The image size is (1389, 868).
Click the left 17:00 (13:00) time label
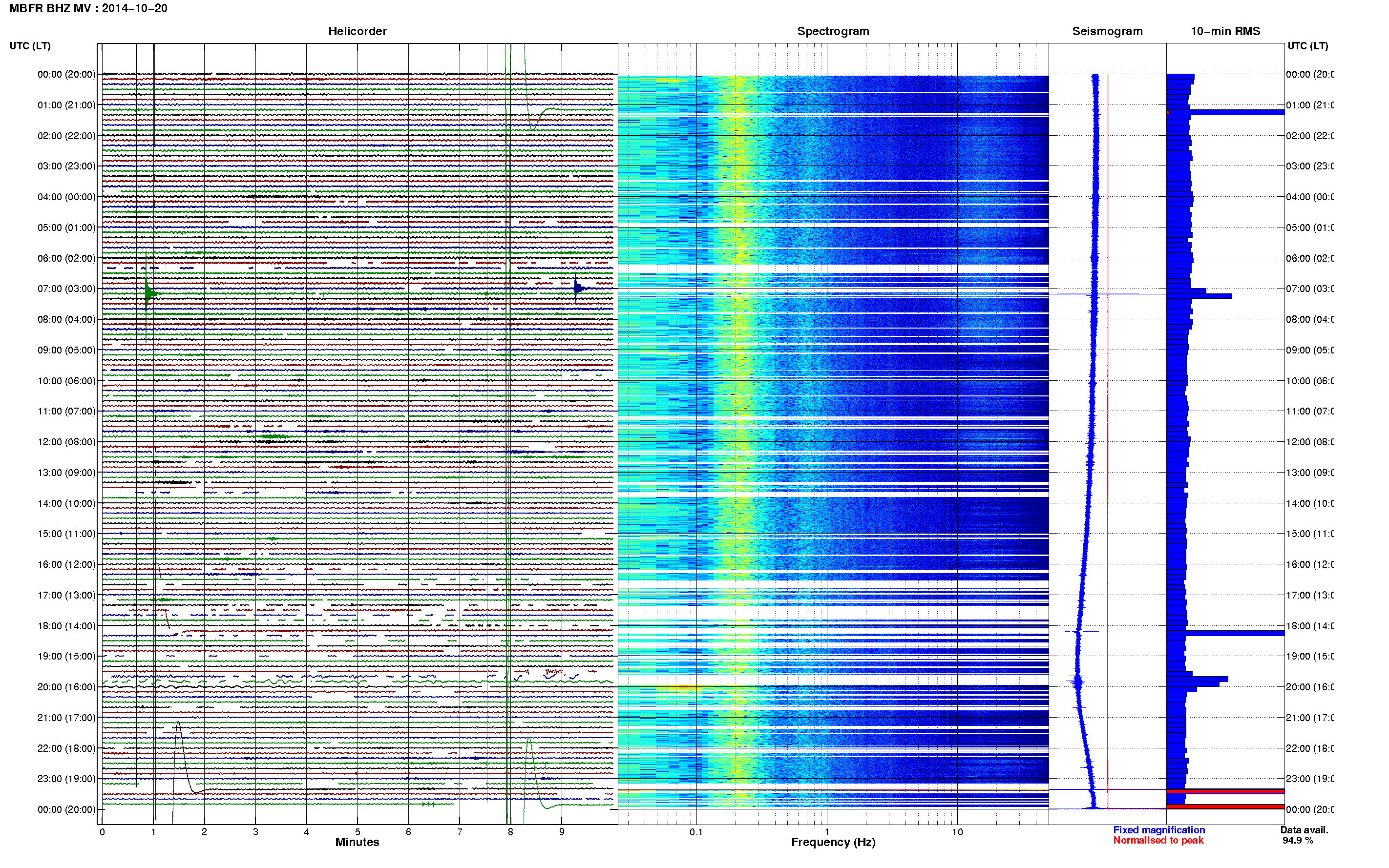(66, 595)
